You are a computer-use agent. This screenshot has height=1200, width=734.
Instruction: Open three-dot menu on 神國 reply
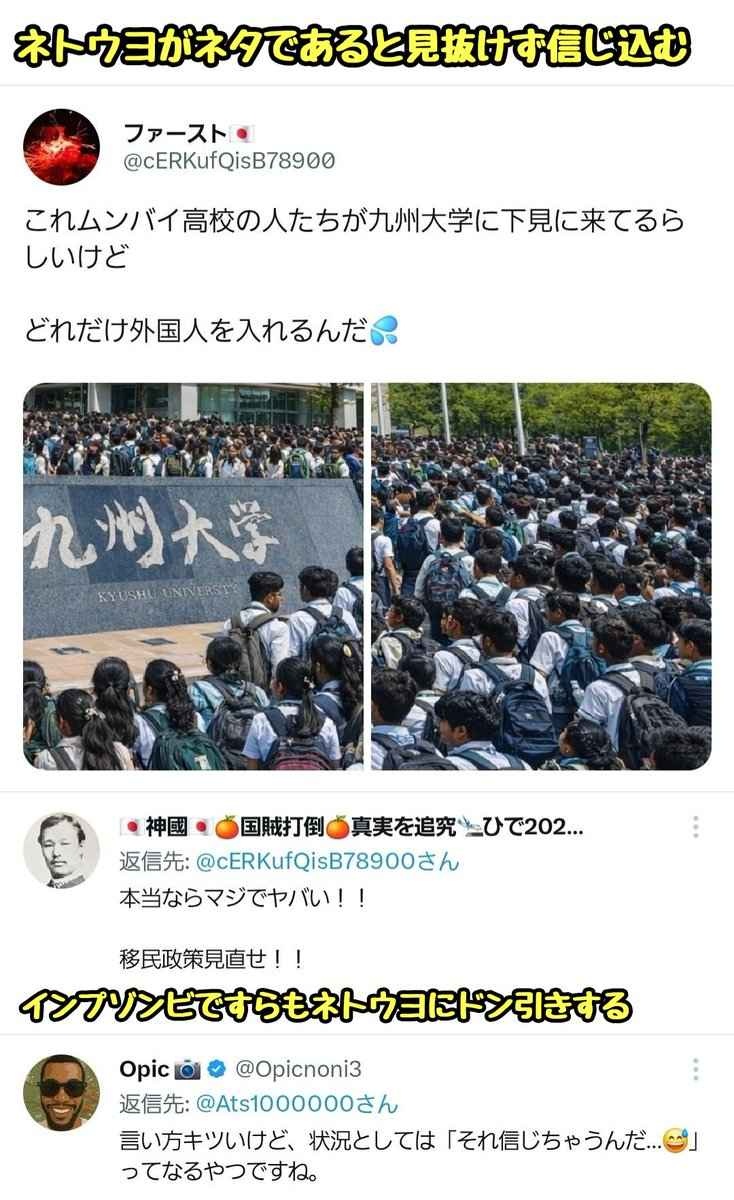pos(695,826)
